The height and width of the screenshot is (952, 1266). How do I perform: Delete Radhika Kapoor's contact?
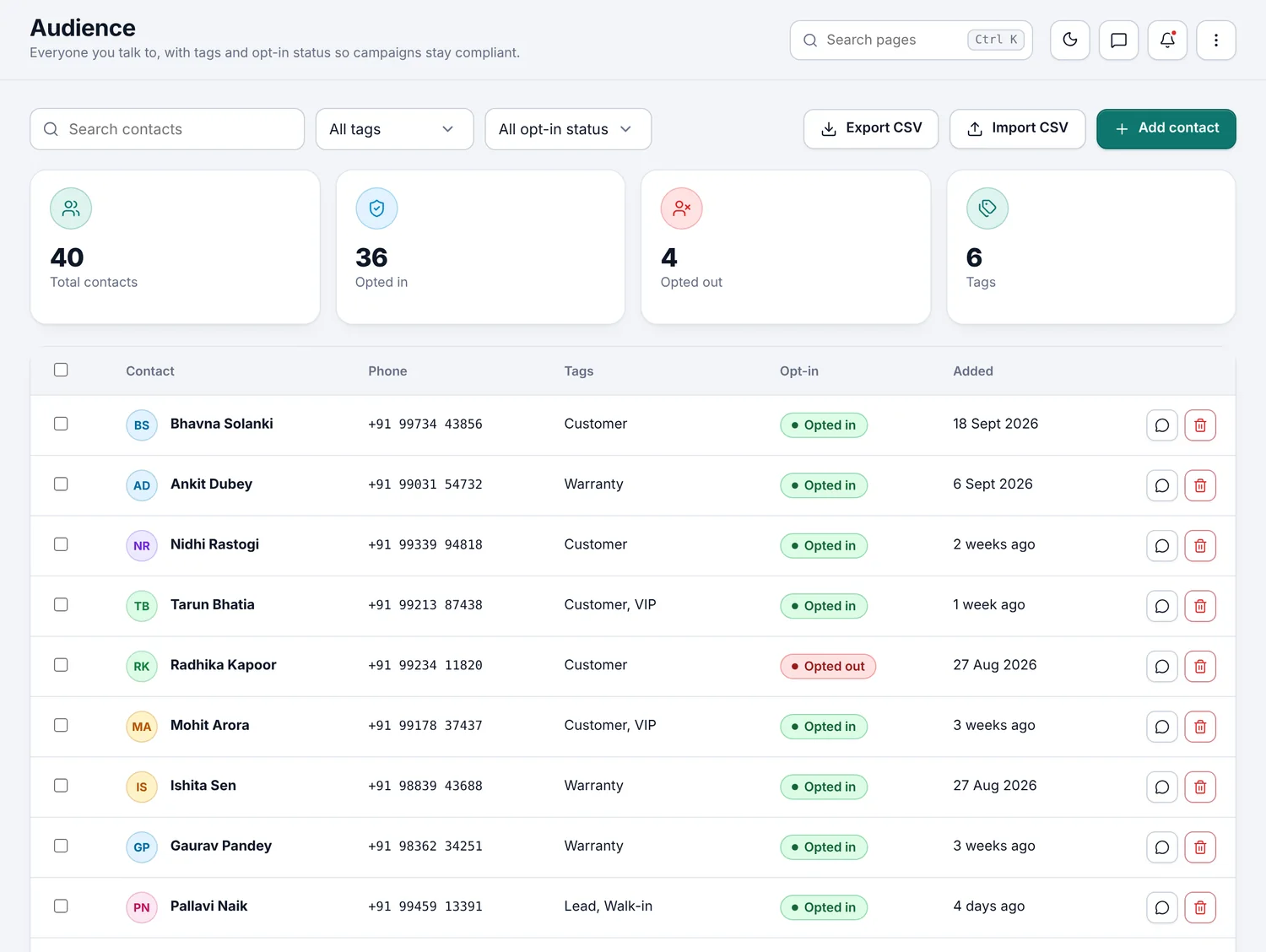(x=1200, y=667)
